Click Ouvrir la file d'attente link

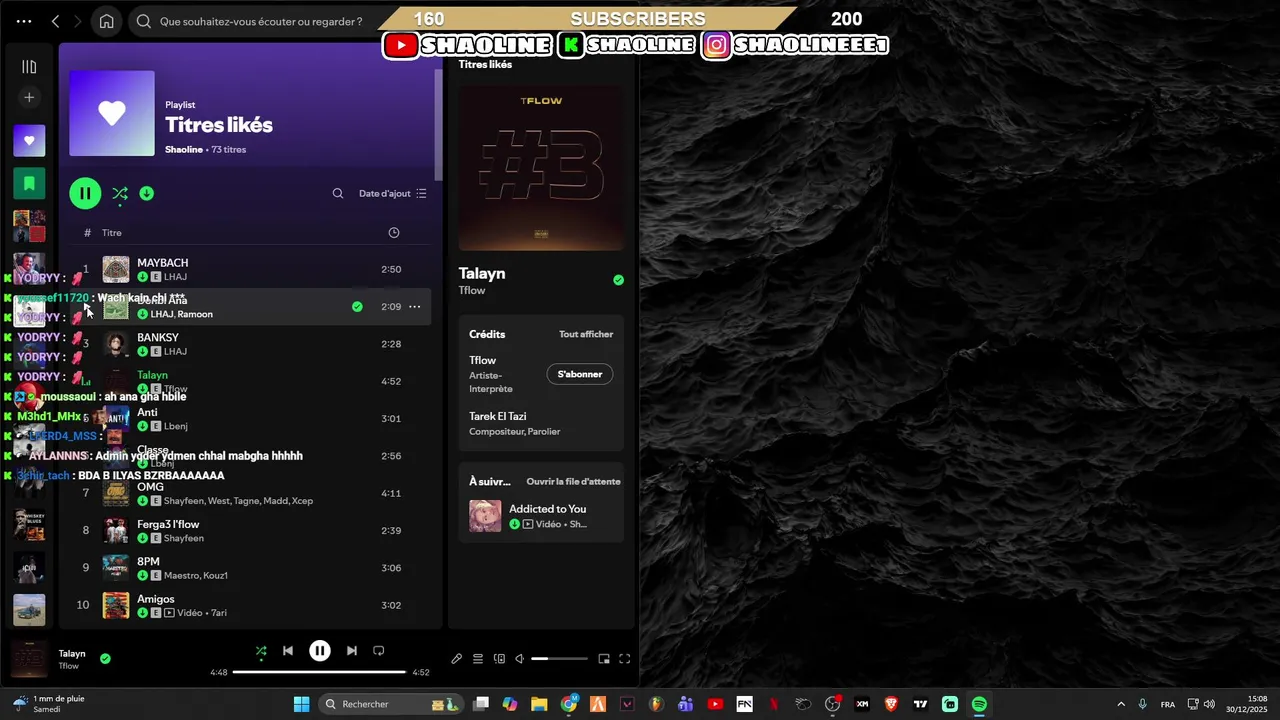tap(574, 481)
